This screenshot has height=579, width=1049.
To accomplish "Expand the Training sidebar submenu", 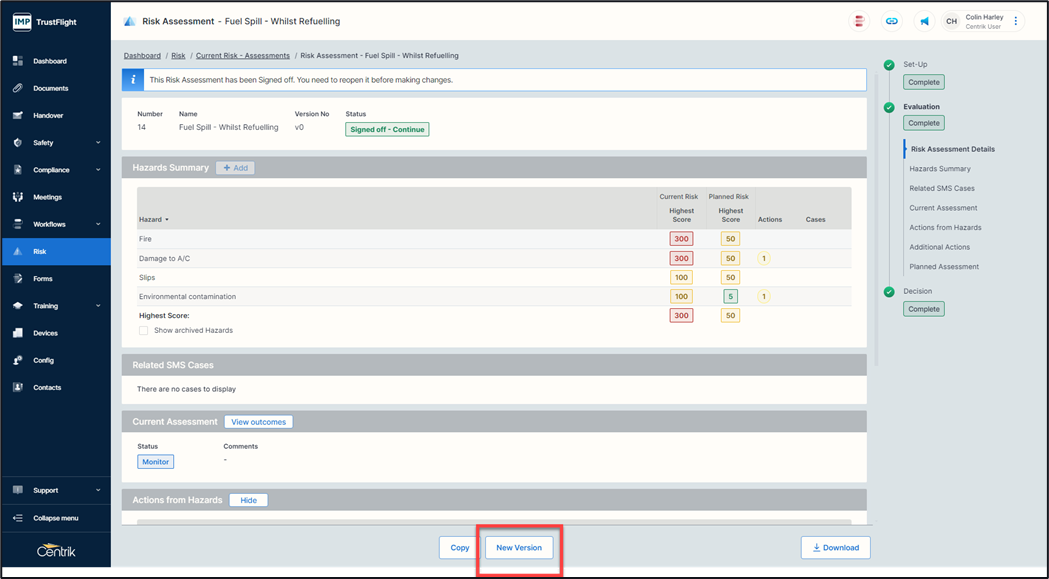I will pyautogui.click(x=97, y=306).
